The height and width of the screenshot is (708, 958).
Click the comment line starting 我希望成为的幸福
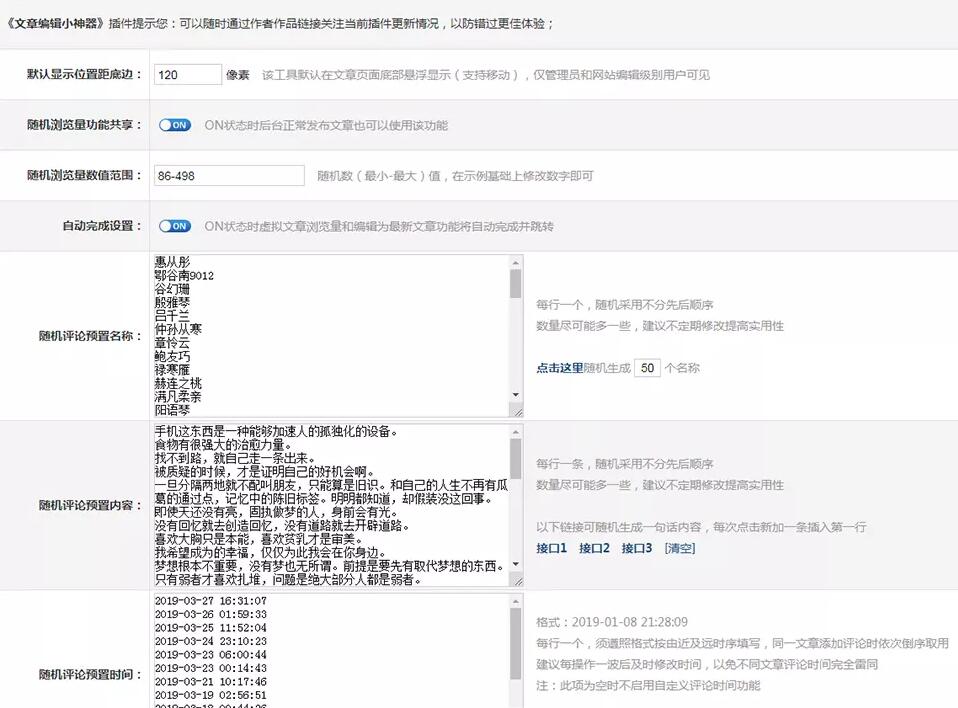click(271, 552)
